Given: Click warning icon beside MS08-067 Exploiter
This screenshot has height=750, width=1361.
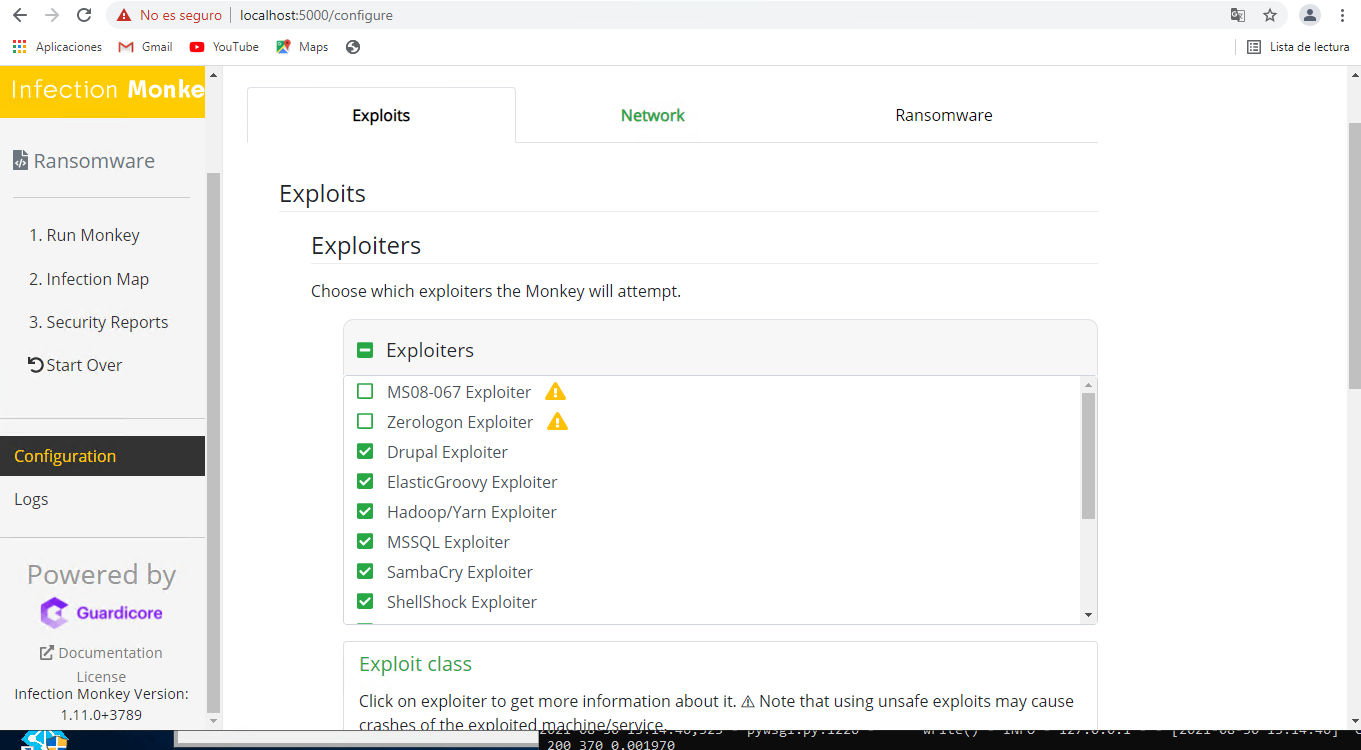Looking at the screenshot, I should (555, 392).
